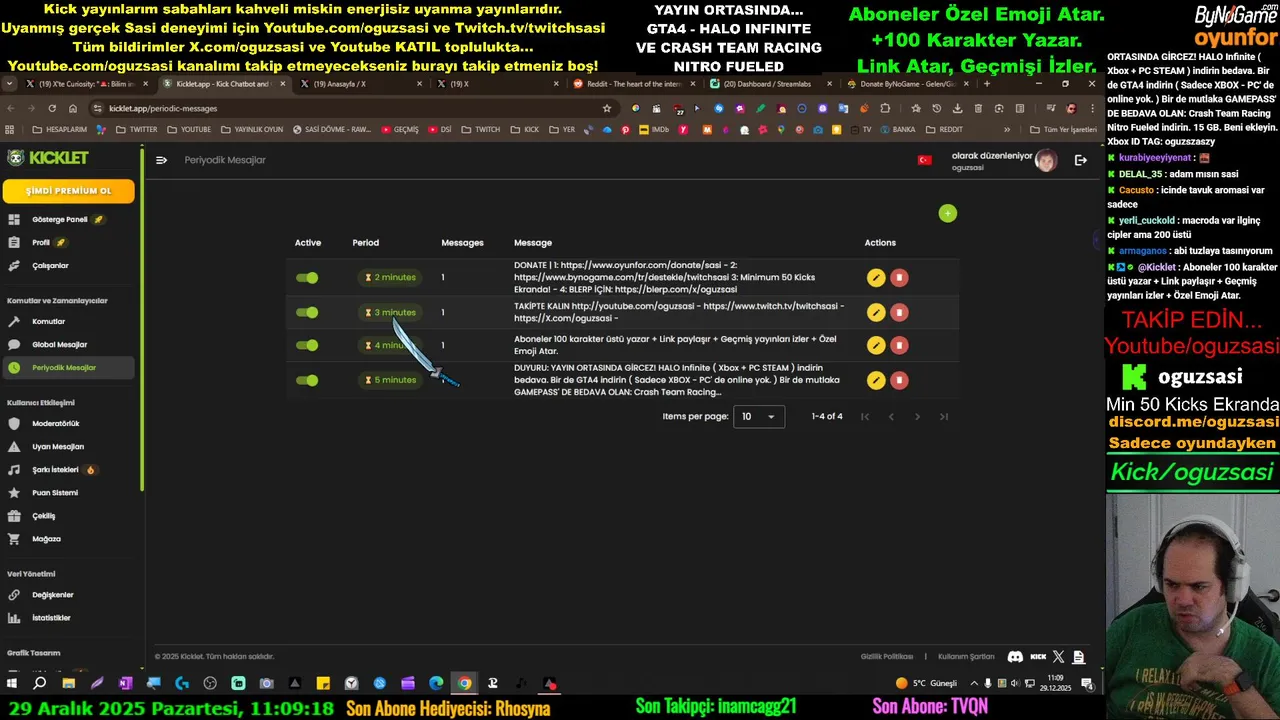
Task: Add a new periodic message
Action: point(947,213)
